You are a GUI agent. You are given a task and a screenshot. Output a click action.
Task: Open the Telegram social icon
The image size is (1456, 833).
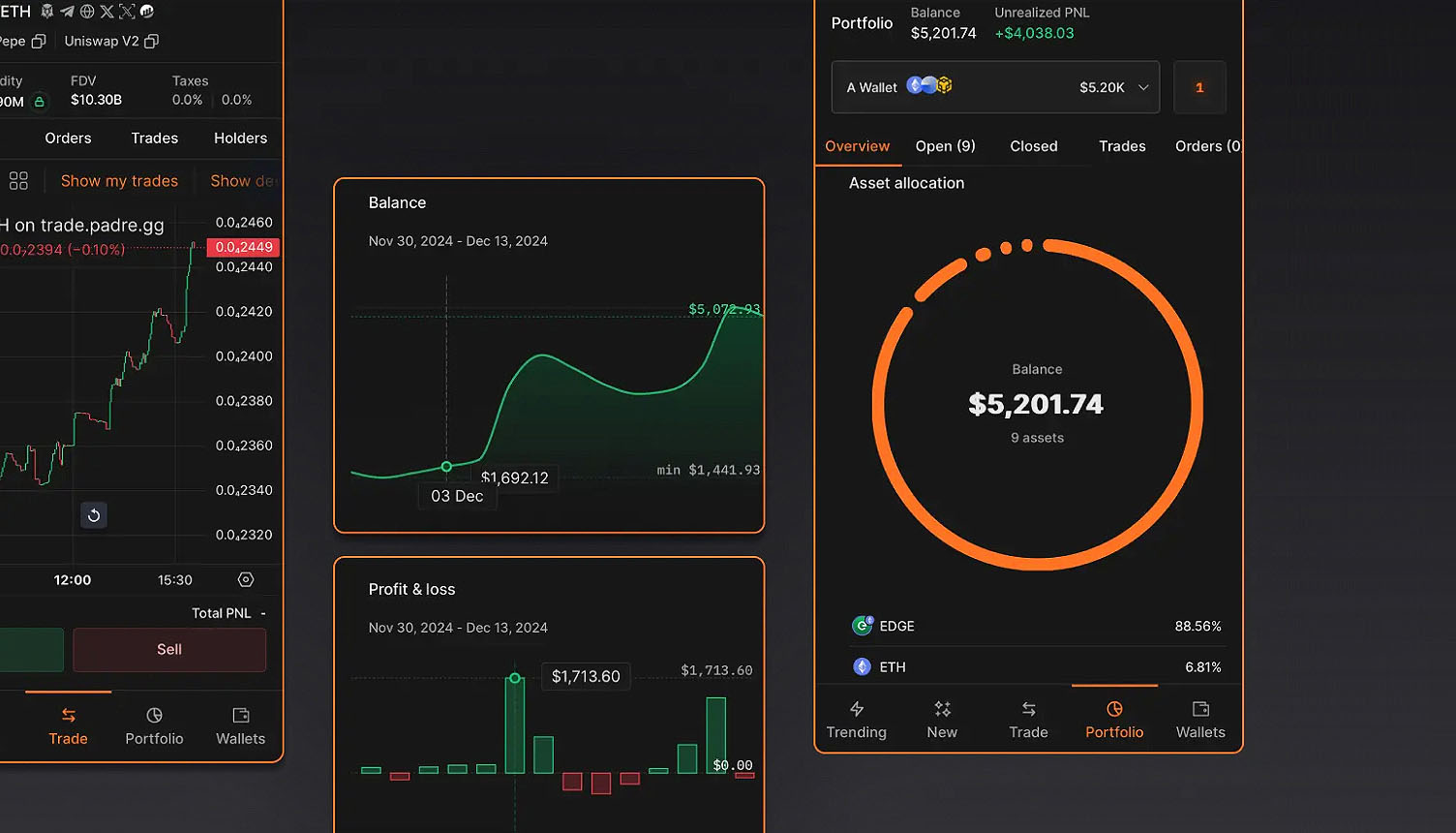[68, 12]
